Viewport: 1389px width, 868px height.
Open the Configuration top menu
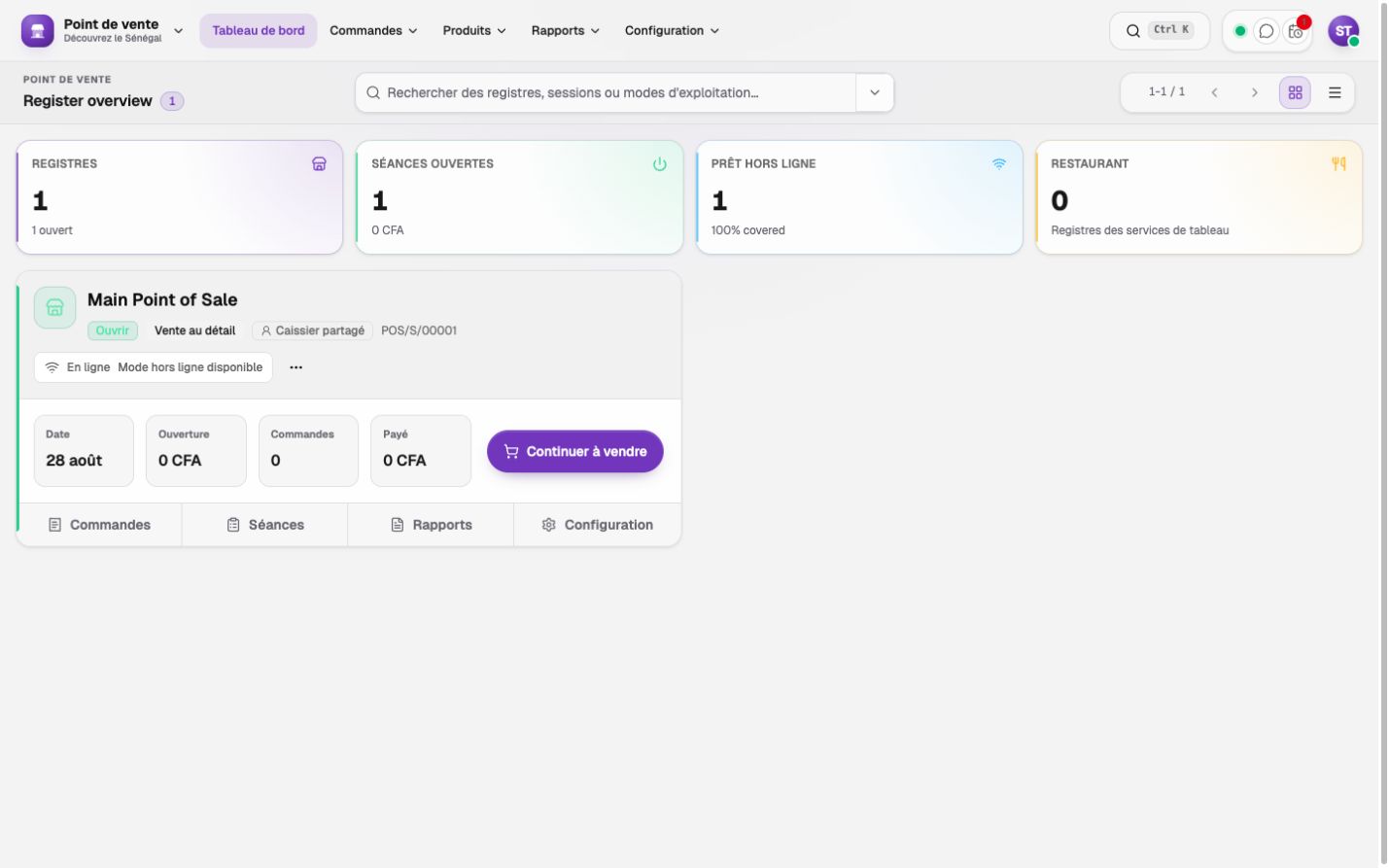point(672,30)
